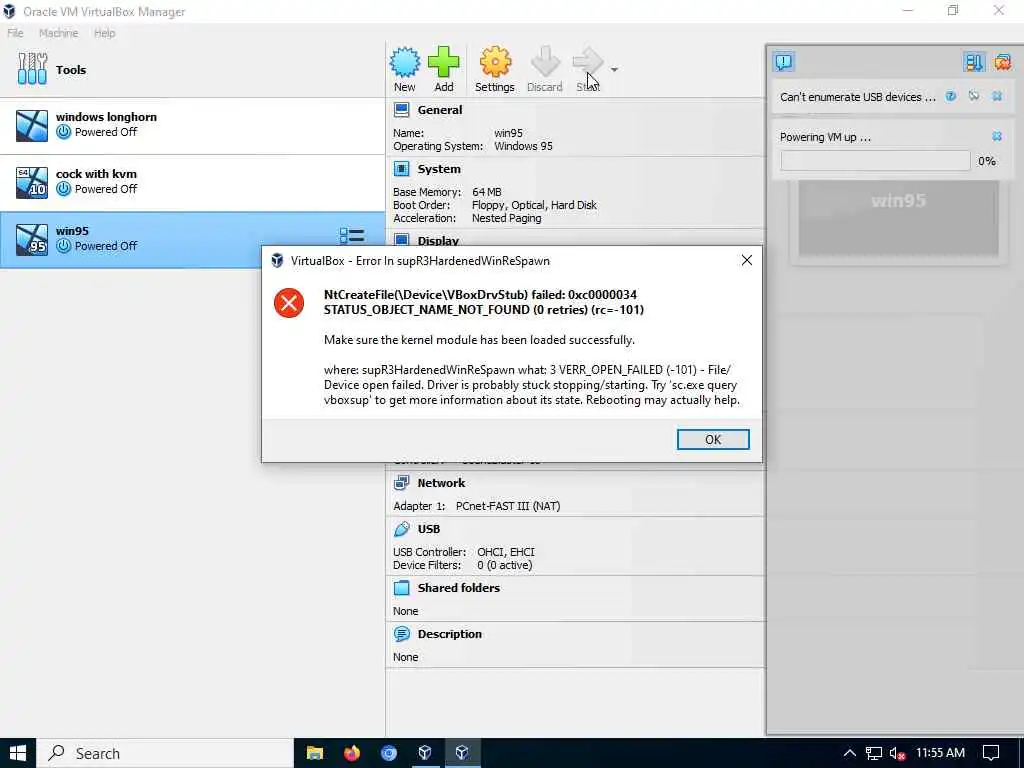1024x768 pixels.
Task: Click the muted volume tray icon
Action: click(898, 754)
